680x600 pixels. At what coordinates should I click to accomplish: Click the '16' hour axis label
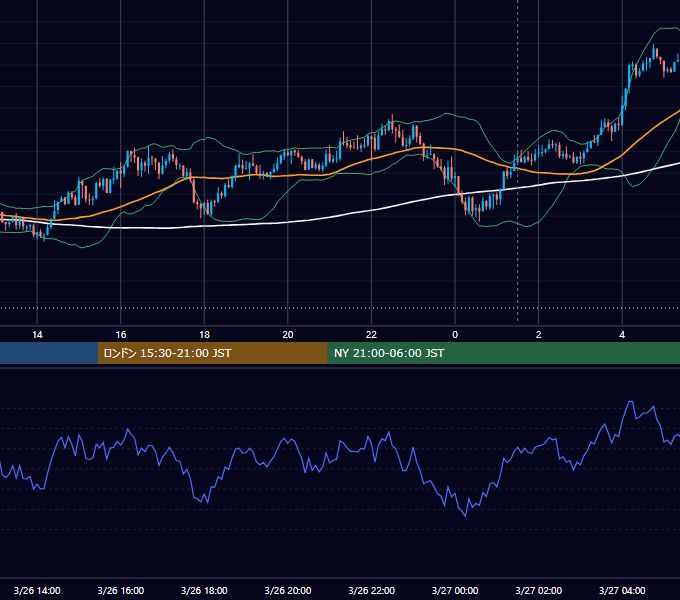pyautogui.click(x=121, y=335)
